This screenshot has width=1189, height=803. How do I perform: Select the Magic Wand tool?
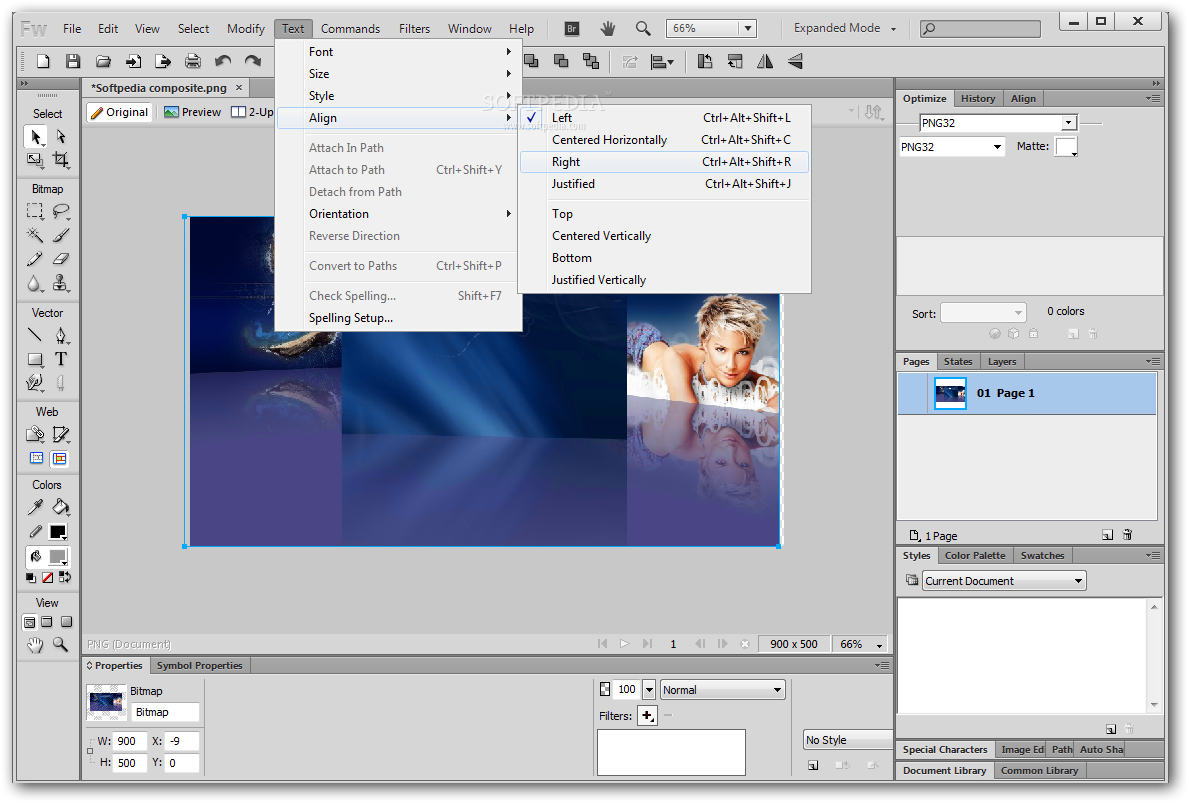click(35, 235)
